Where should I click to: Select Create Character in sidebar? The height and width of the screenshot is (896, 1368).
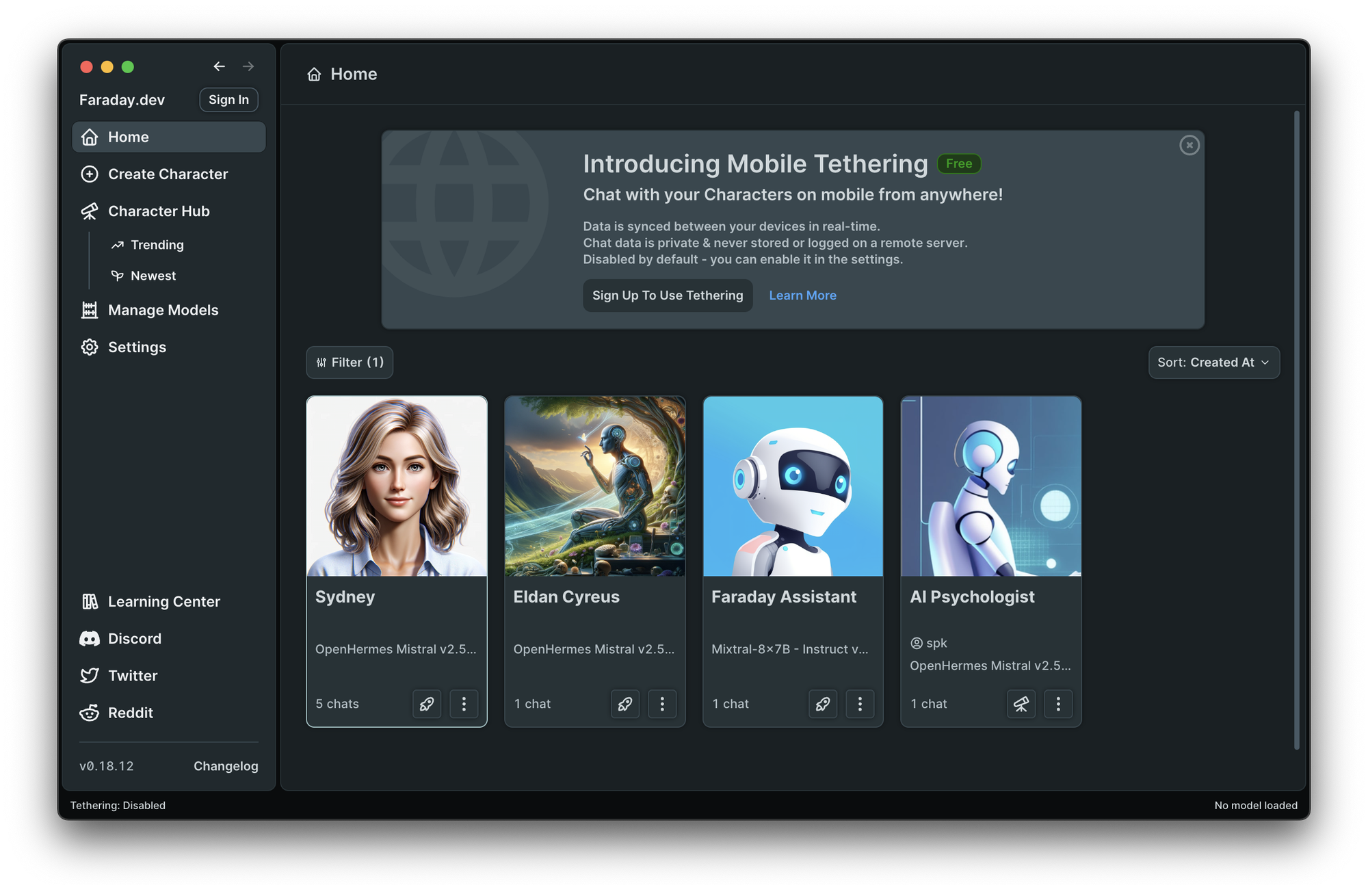(x=168, y=174)
